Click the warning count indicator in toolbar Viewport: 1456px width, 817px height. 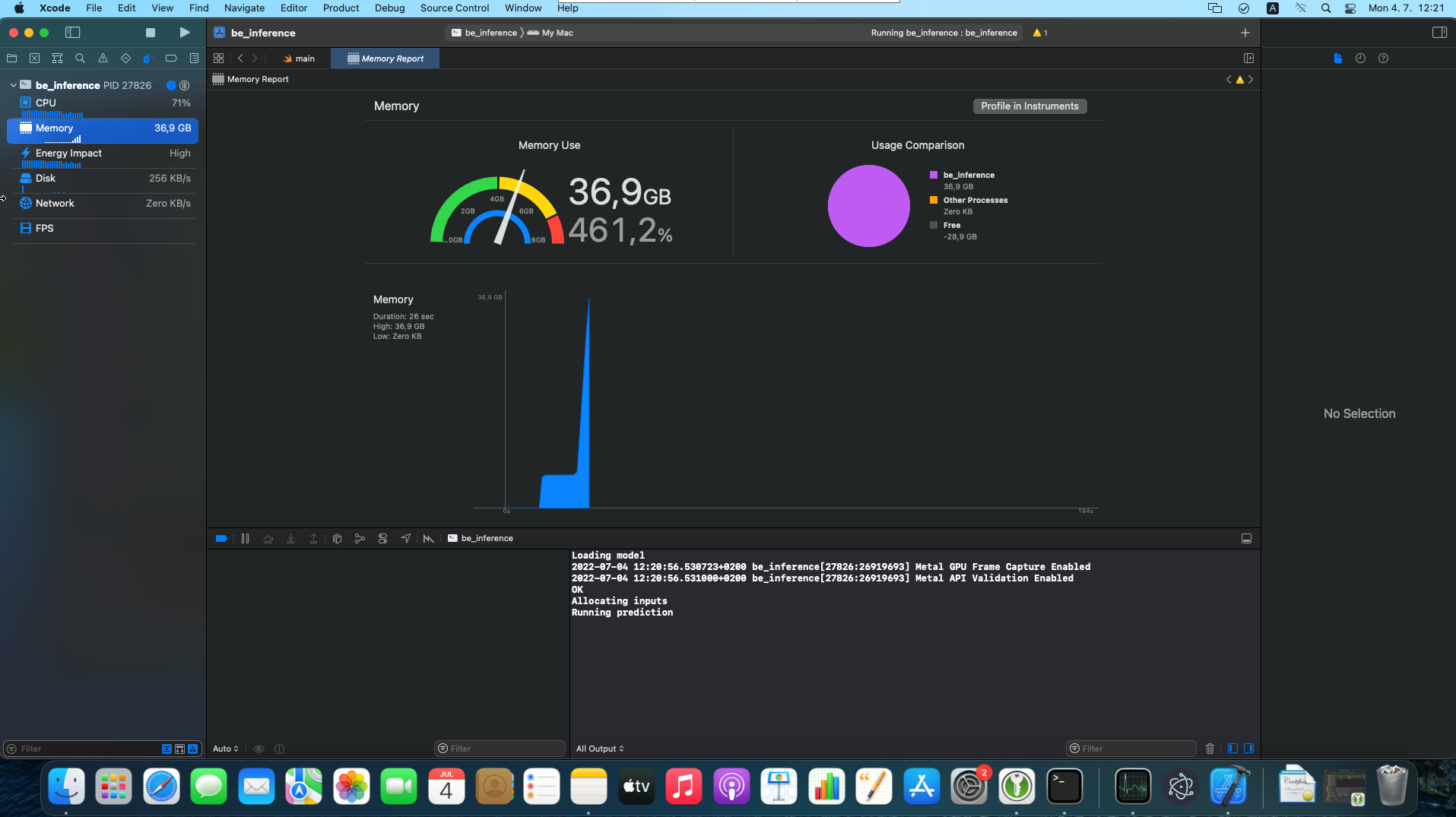(1040, 33)
